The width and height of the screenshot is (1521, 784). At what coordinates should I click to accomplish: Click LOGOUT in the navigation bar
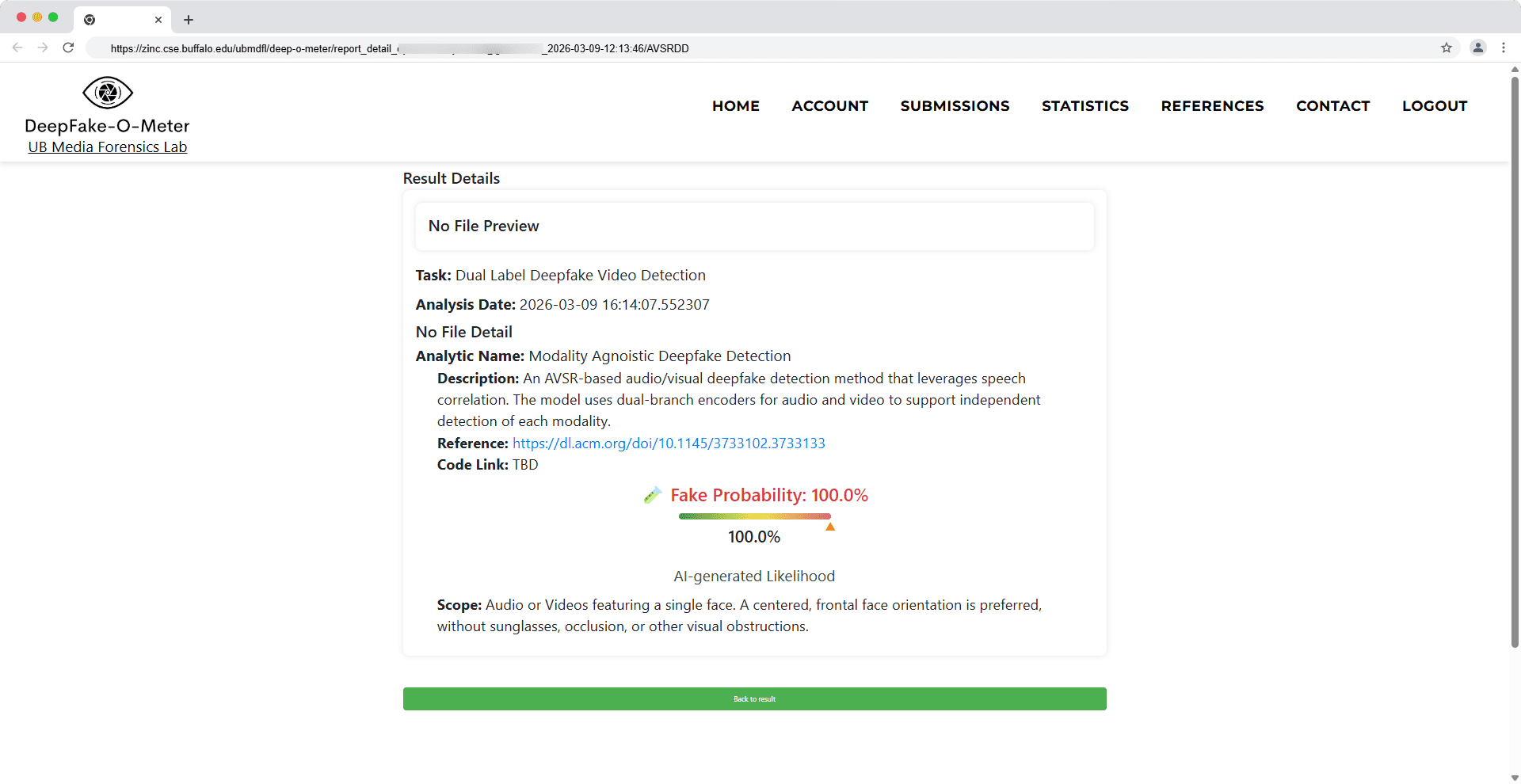pyautogui.click(x=1434, y=106)
